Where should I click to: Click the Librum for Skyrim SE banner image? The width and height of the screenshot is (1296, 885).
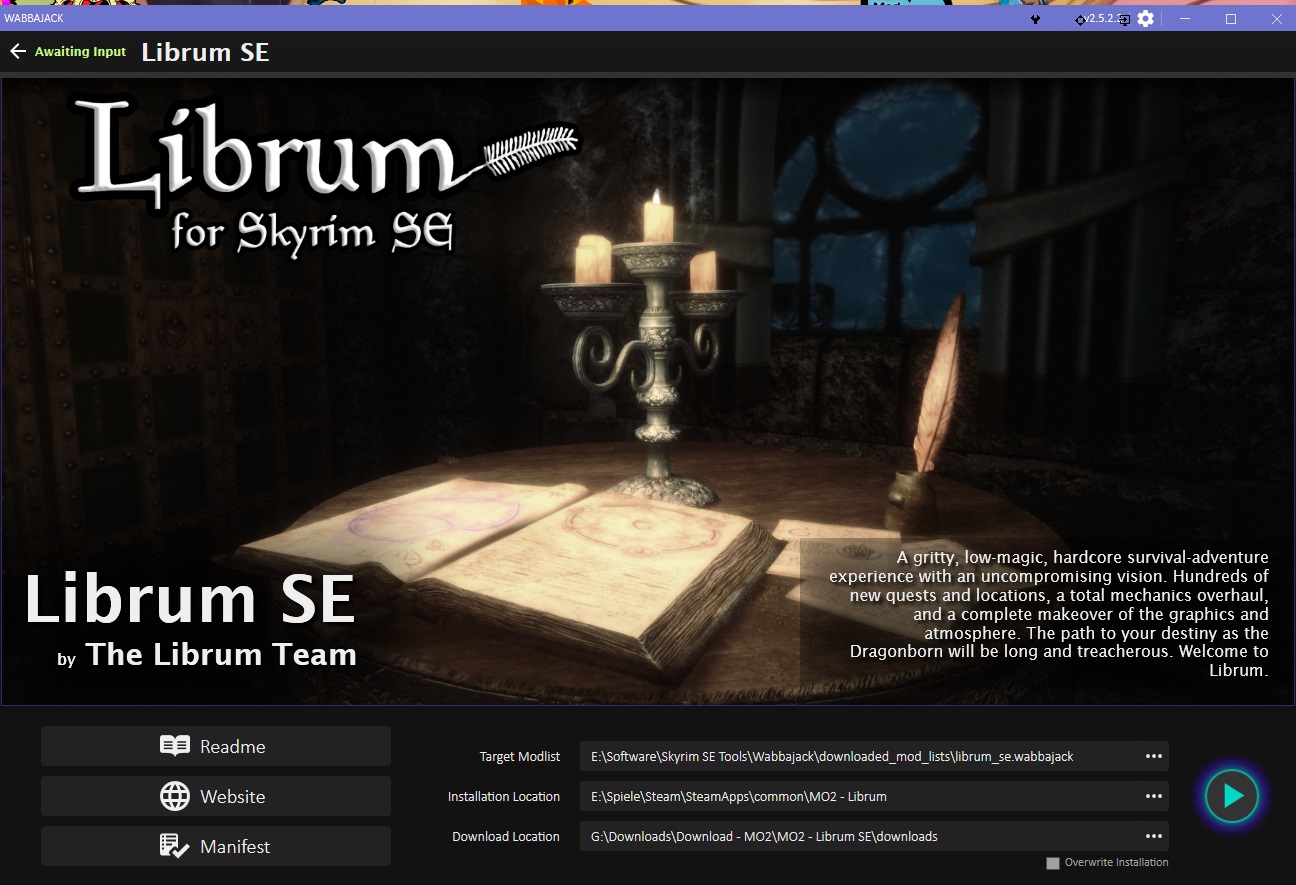point(648,390)
